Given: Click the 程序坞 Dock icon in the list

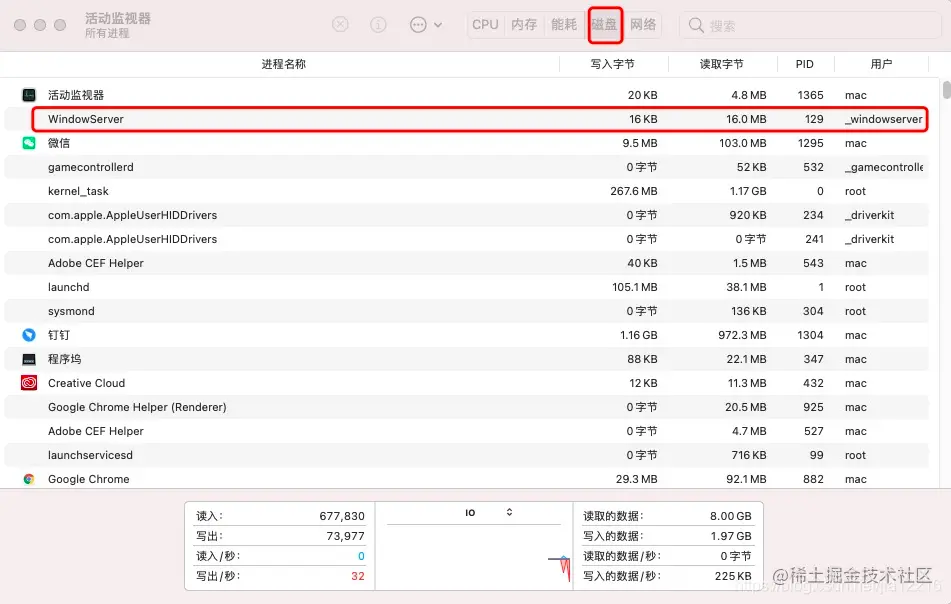Looking at the screenshot, I should point(29,359).
